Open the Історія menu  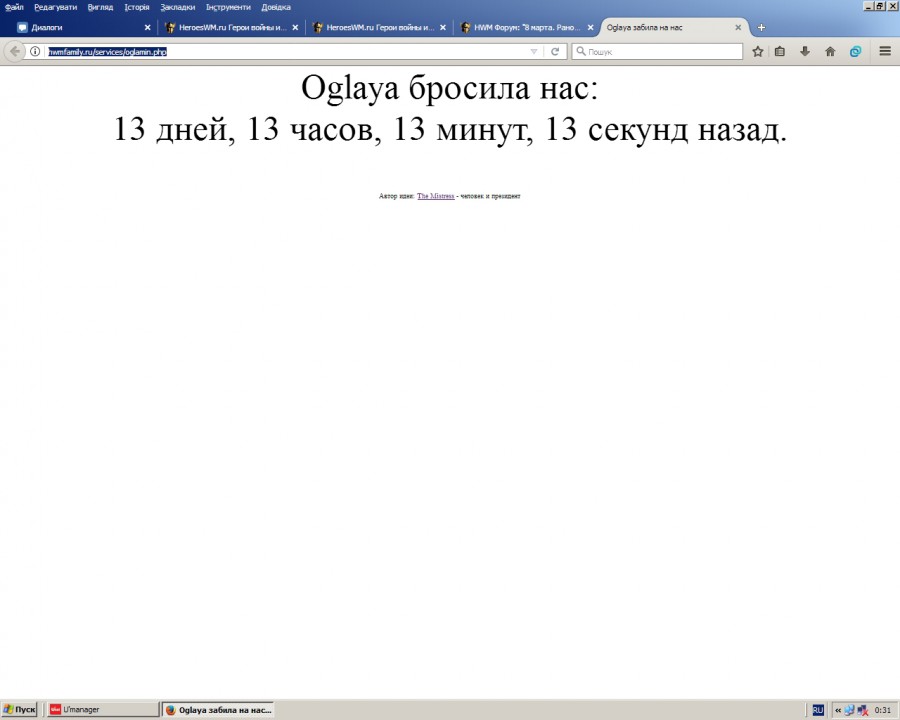tap(137, 7)
